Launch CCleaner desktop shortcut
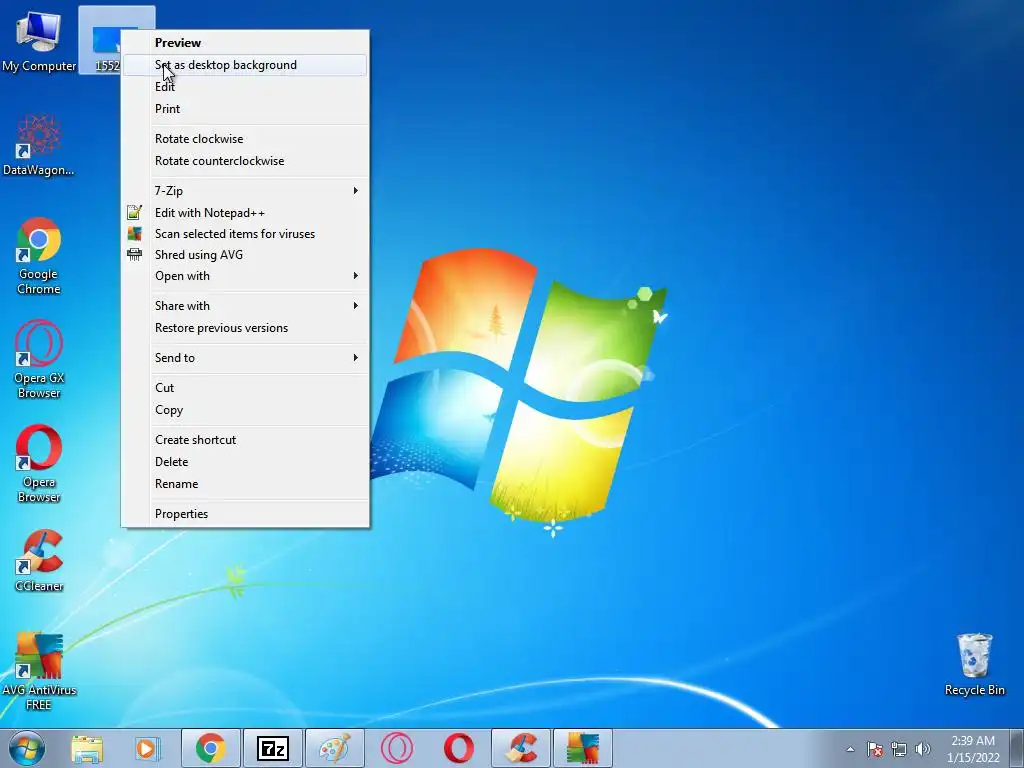1024x768 pixels. [39, 560]
